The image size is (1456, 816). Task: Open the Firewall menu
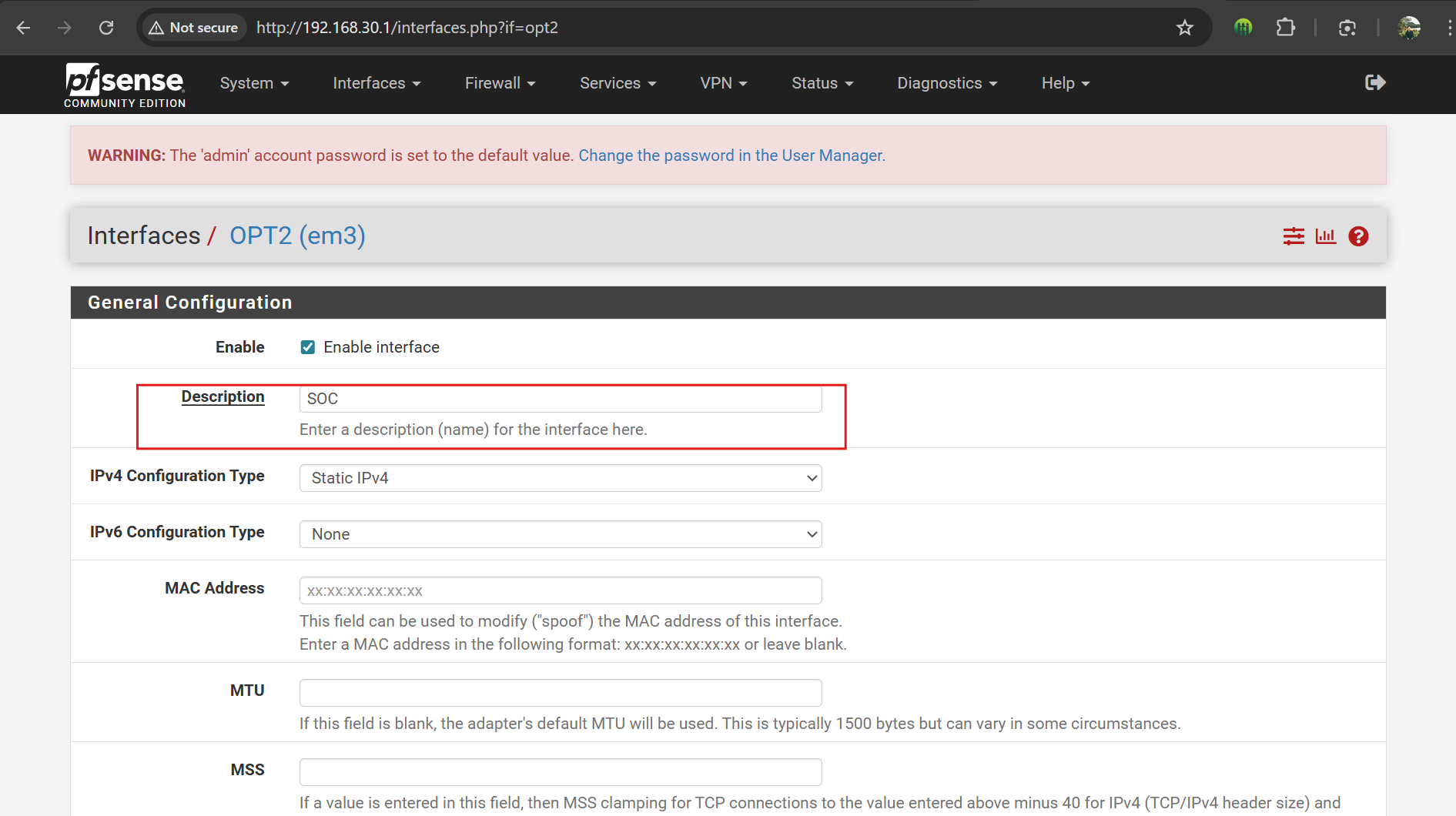[x=500, y=83]
